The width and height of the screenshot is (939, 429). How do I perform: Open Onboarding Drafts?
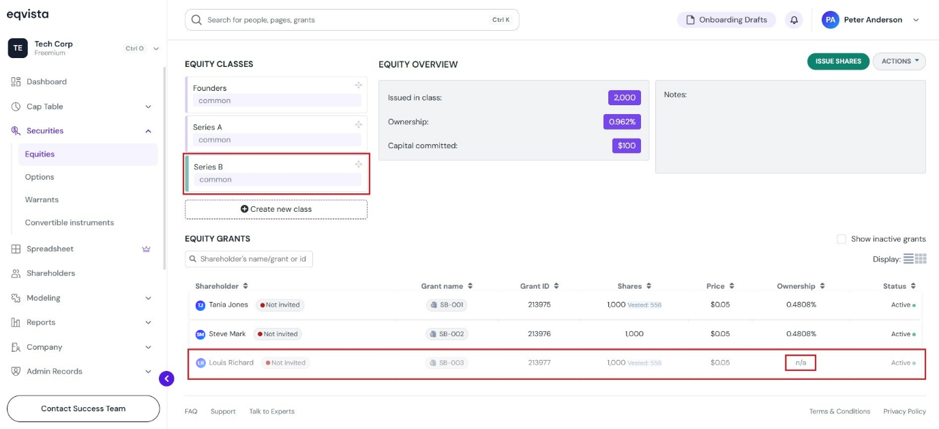pyautogui.click(x=726, y=20)
